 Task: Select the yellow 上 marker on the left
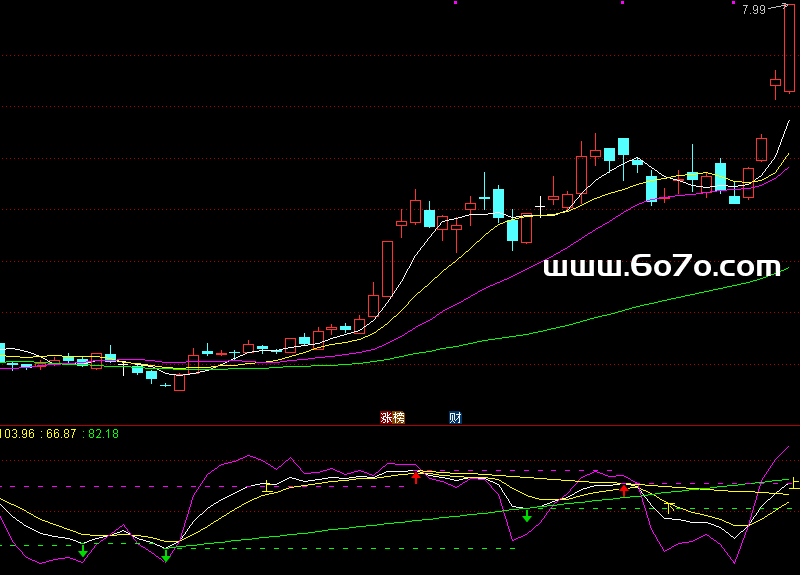(x=267, y=487)
